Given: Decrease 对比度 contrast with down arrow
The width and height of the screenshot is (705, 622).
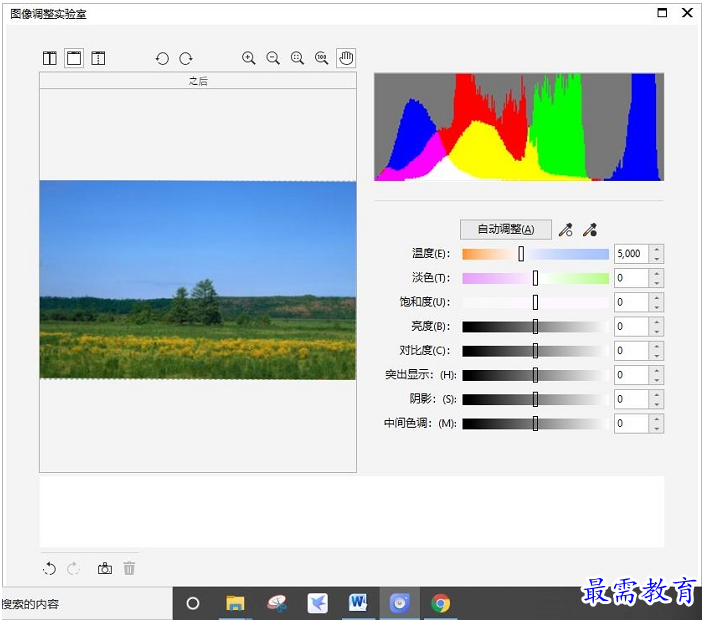Looking at the screenshot, I should (x=657, y=356).
